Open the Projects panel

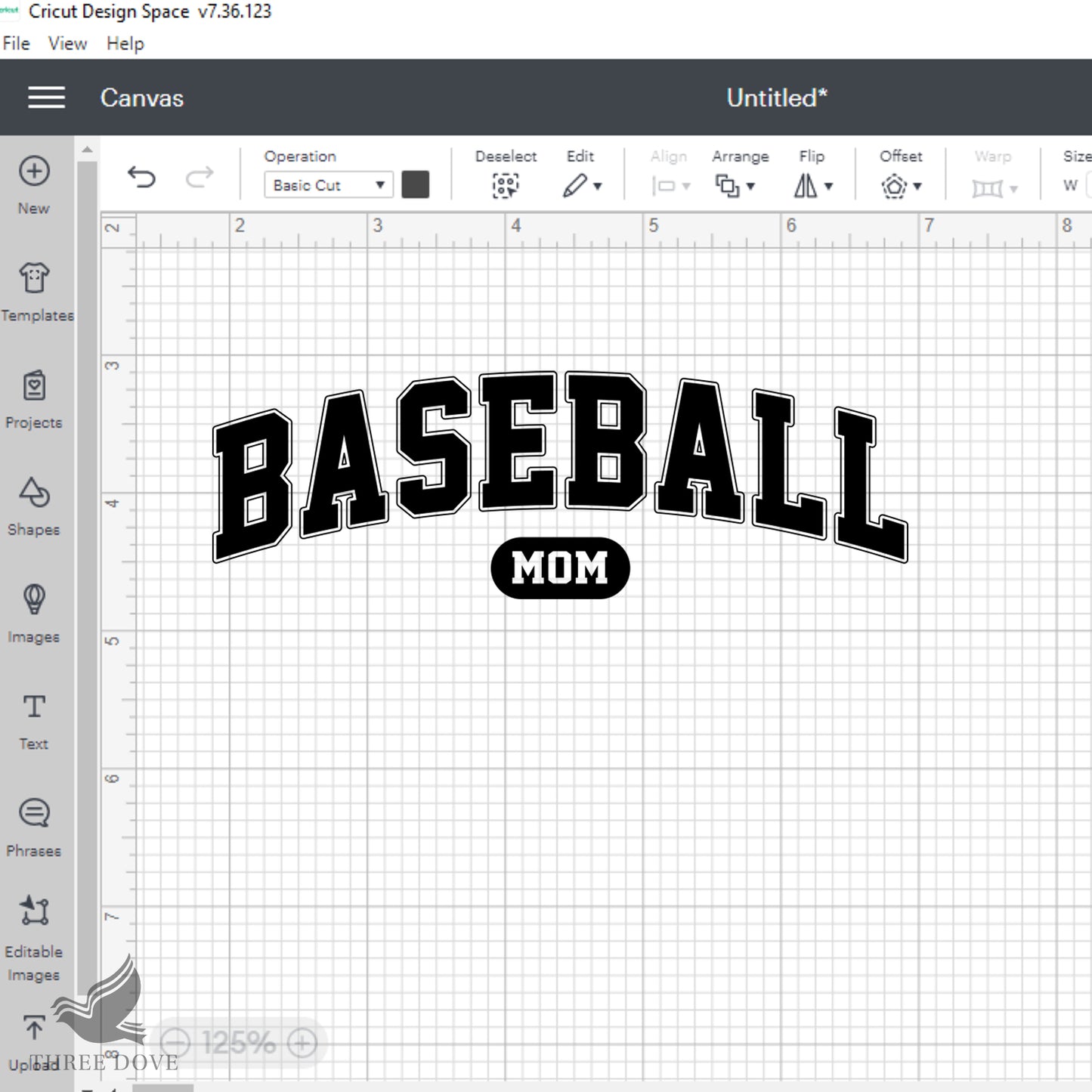tap(34, 399)
